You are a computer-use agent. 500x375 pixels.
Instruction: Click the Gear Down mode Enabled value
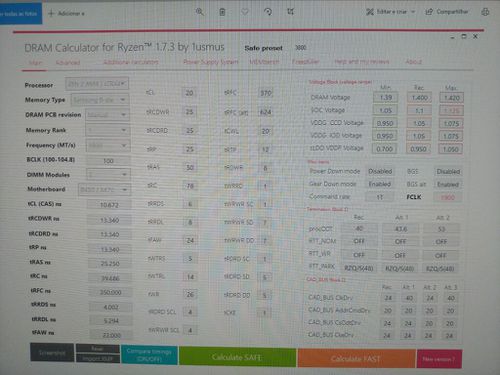pos(380,184)
